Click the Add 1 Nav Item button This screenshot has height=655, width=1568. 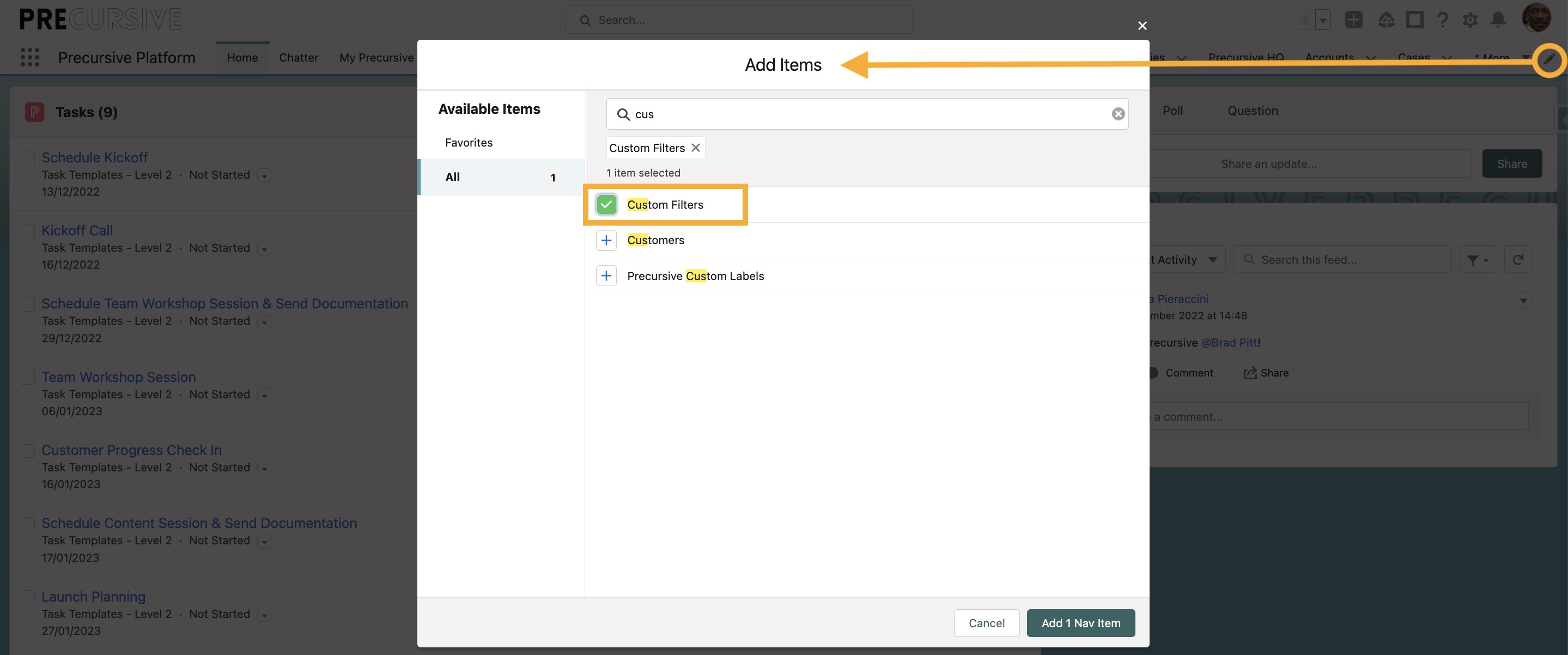click(x=1080, y=623)
